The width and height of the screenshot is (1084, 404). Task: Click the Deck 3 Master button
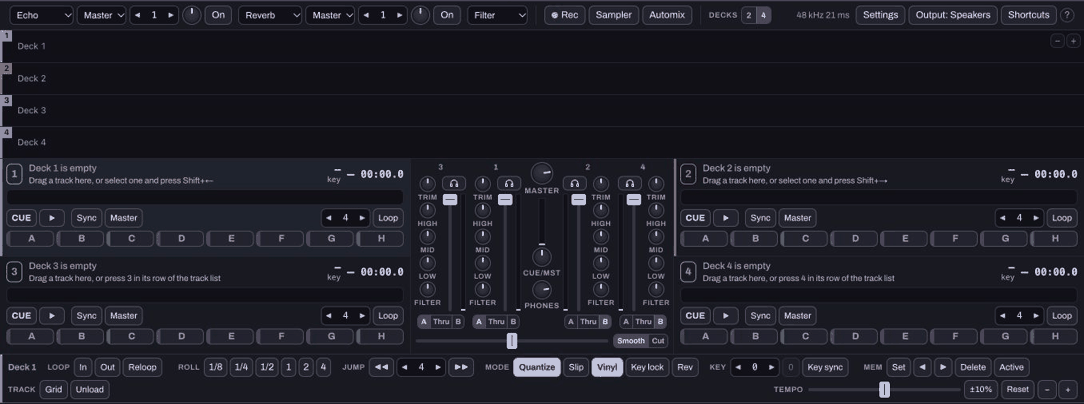tap(124, 315)
